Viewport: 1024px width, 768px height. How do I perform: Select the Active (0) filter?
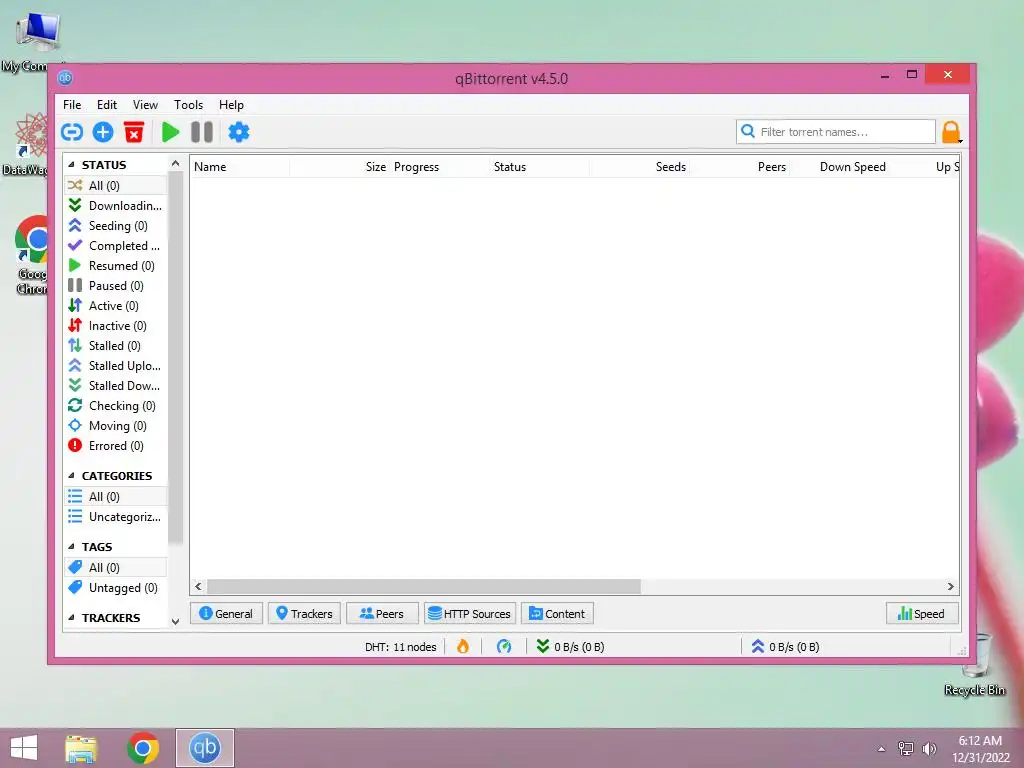pyautogui.click(x=116, y=306)
